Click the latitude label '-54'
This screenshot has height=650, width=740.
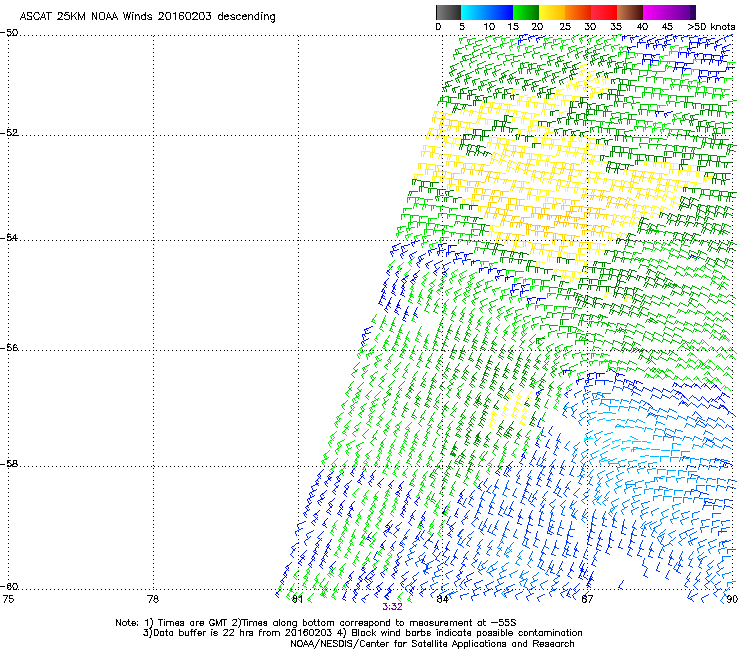click(x=9, y=237)
